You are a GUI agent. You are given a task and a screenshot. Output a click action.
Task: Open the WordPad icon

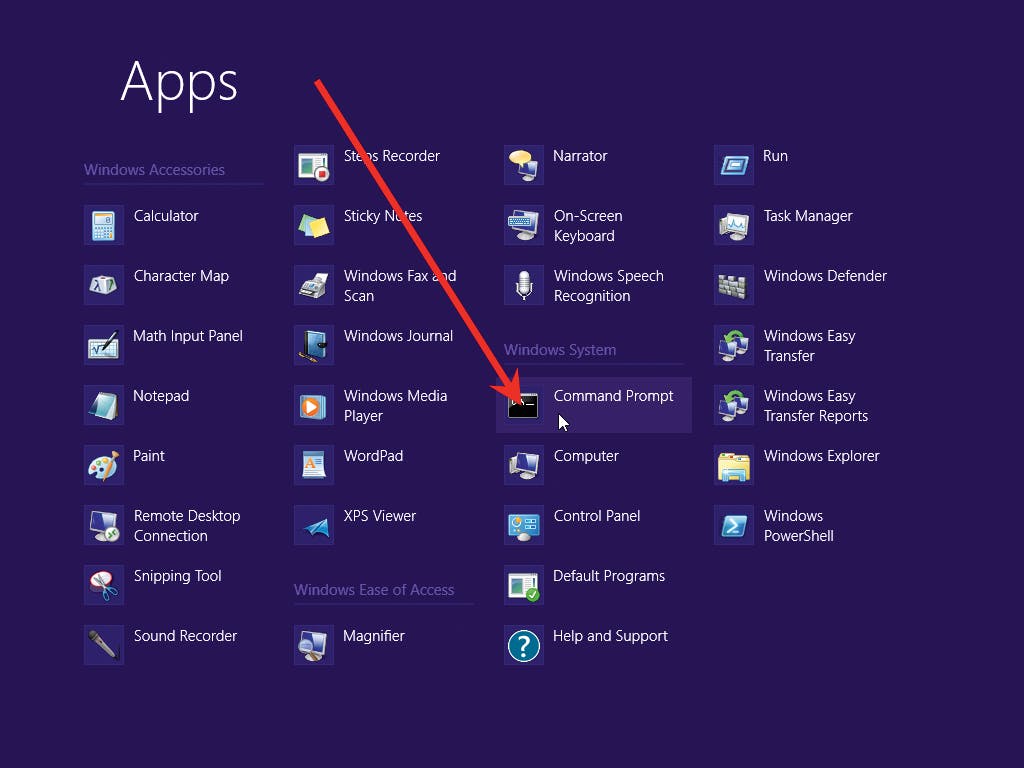pyautogui.click(x=314, y=466)
